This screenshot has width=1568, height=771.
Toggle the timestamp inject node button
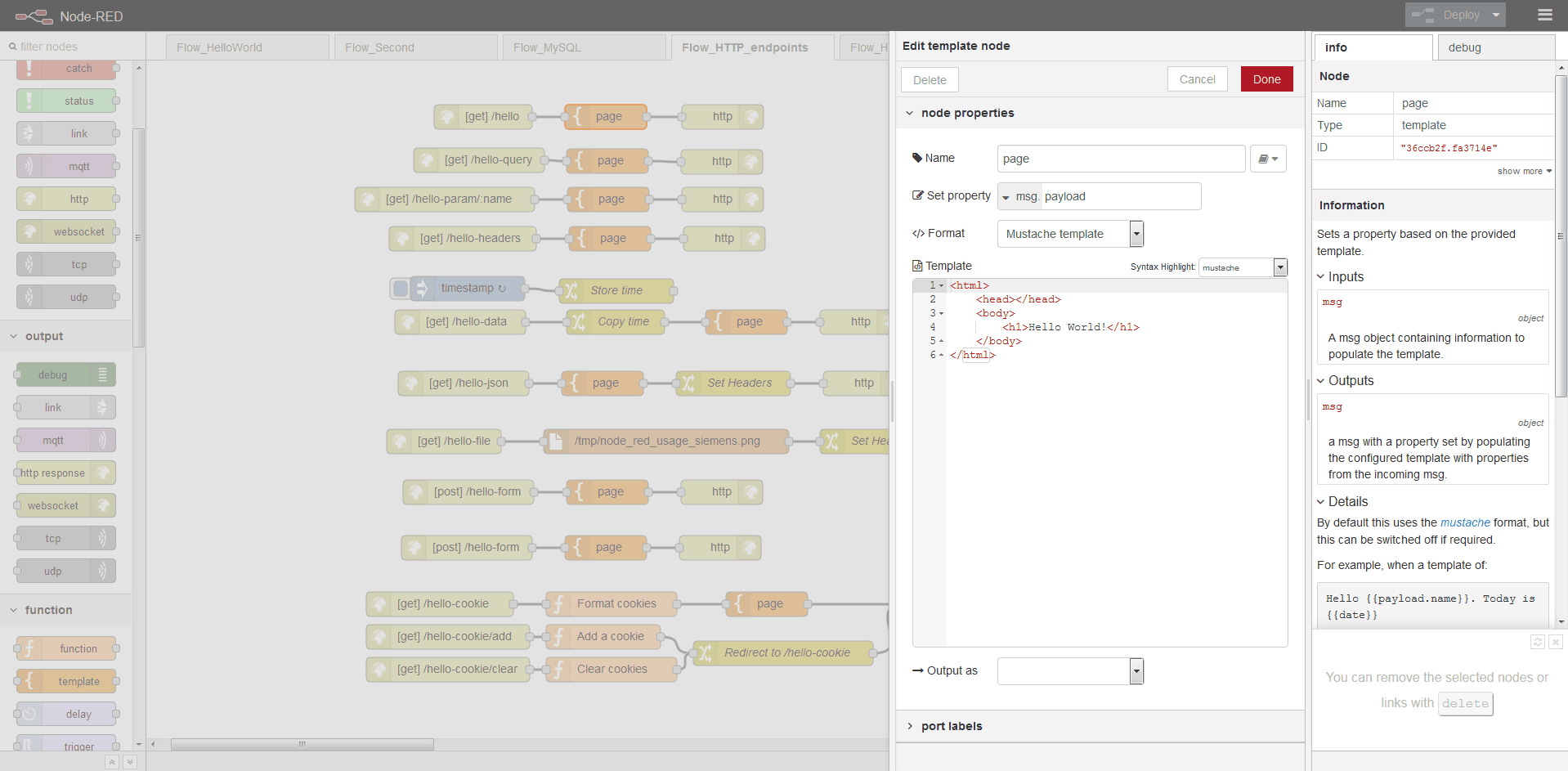coord(401,288)
